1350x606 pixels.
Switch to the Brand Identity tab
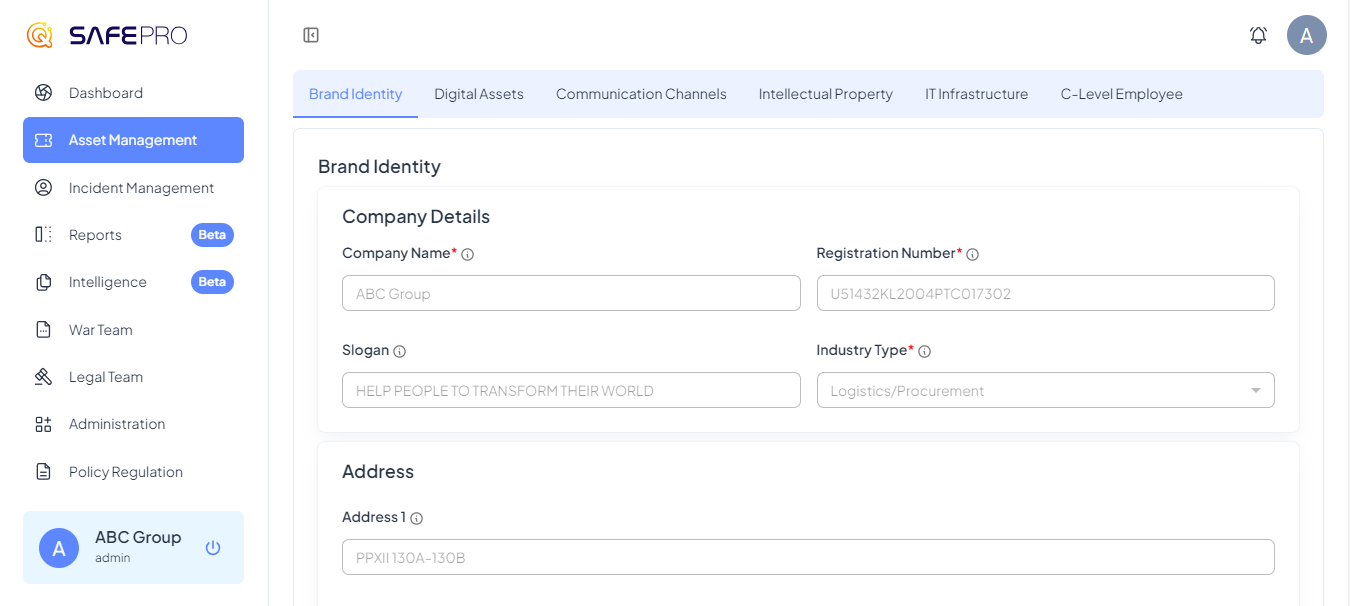355,94
